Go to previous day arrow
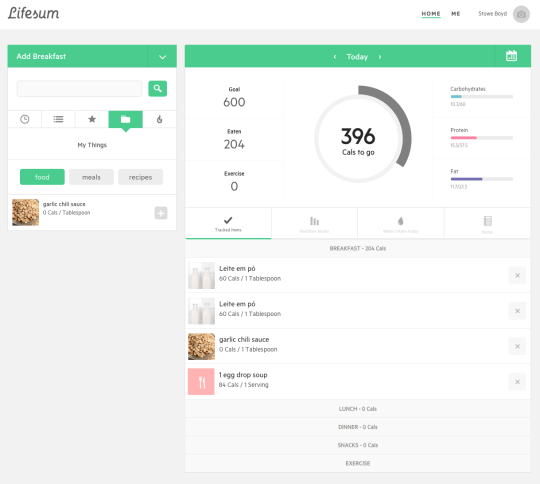Image resolution: width=540 pixels, height=484 pixels. coord(335,57)
